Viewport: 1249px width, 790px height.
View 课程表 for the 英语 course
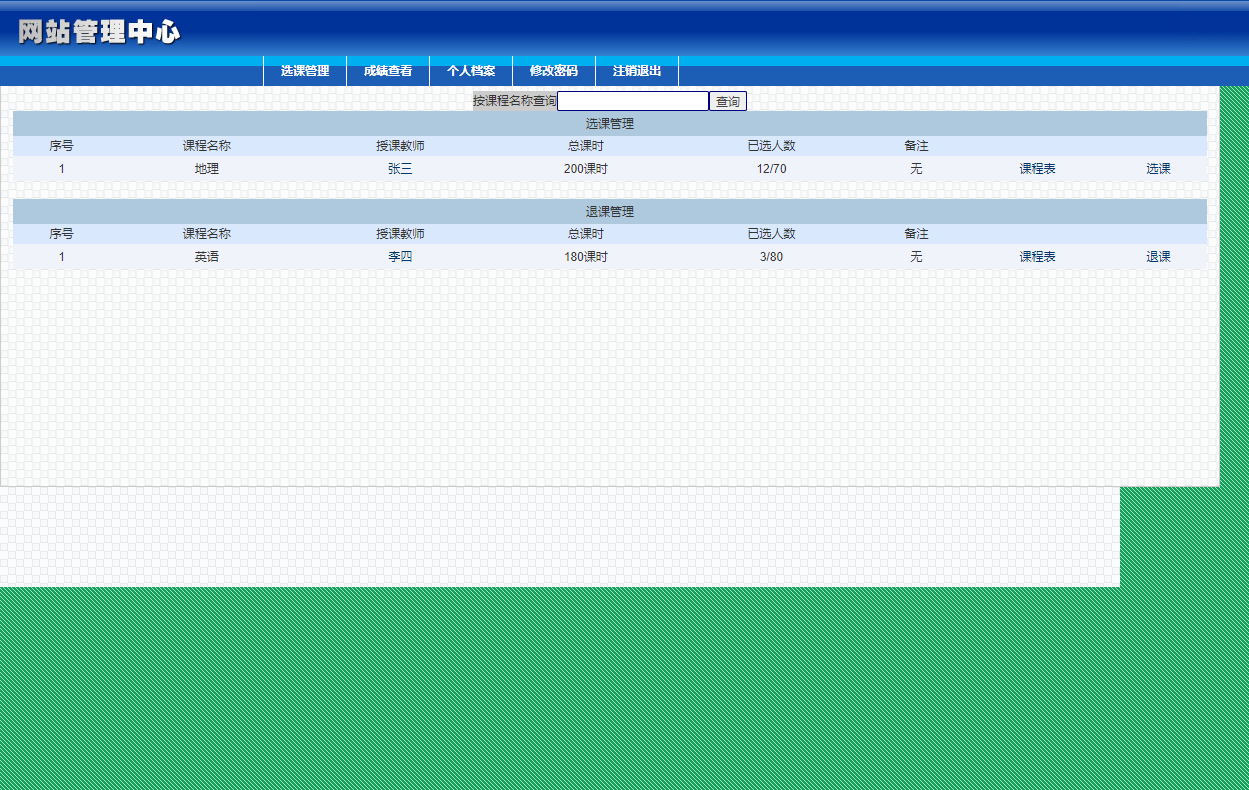coord(1037,257)
